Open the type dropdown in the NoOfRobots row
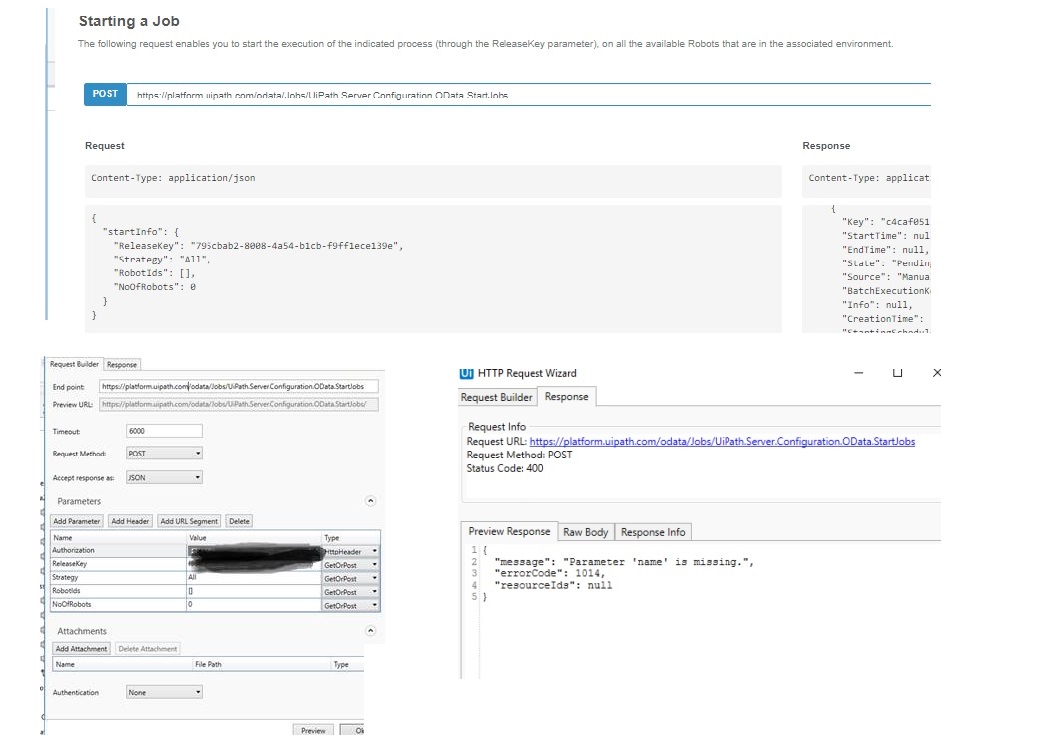1040x744 pixels. tap(351, 605)
